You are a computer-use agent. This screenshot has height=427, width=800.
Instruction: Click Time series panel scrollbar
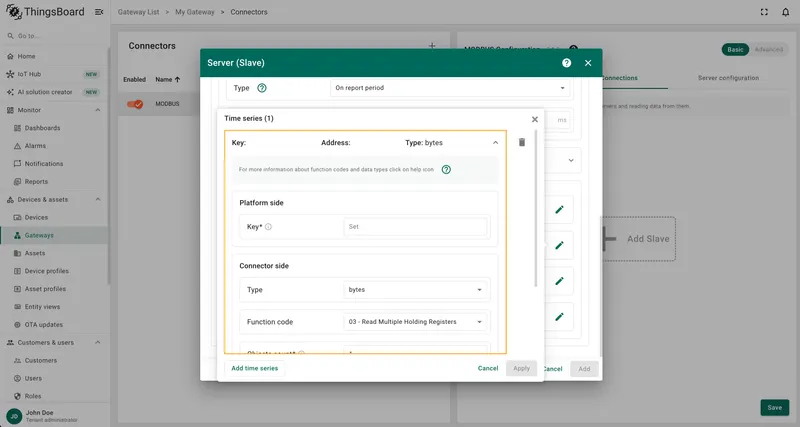(x=536, y=208)
